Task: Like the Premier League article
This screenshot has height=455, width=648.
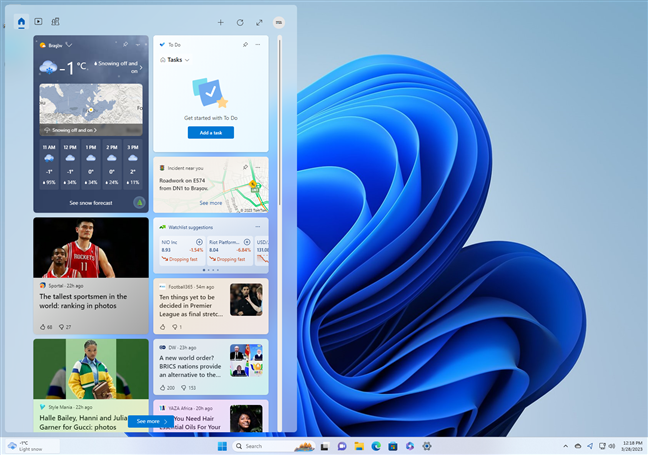Action: 162,327
